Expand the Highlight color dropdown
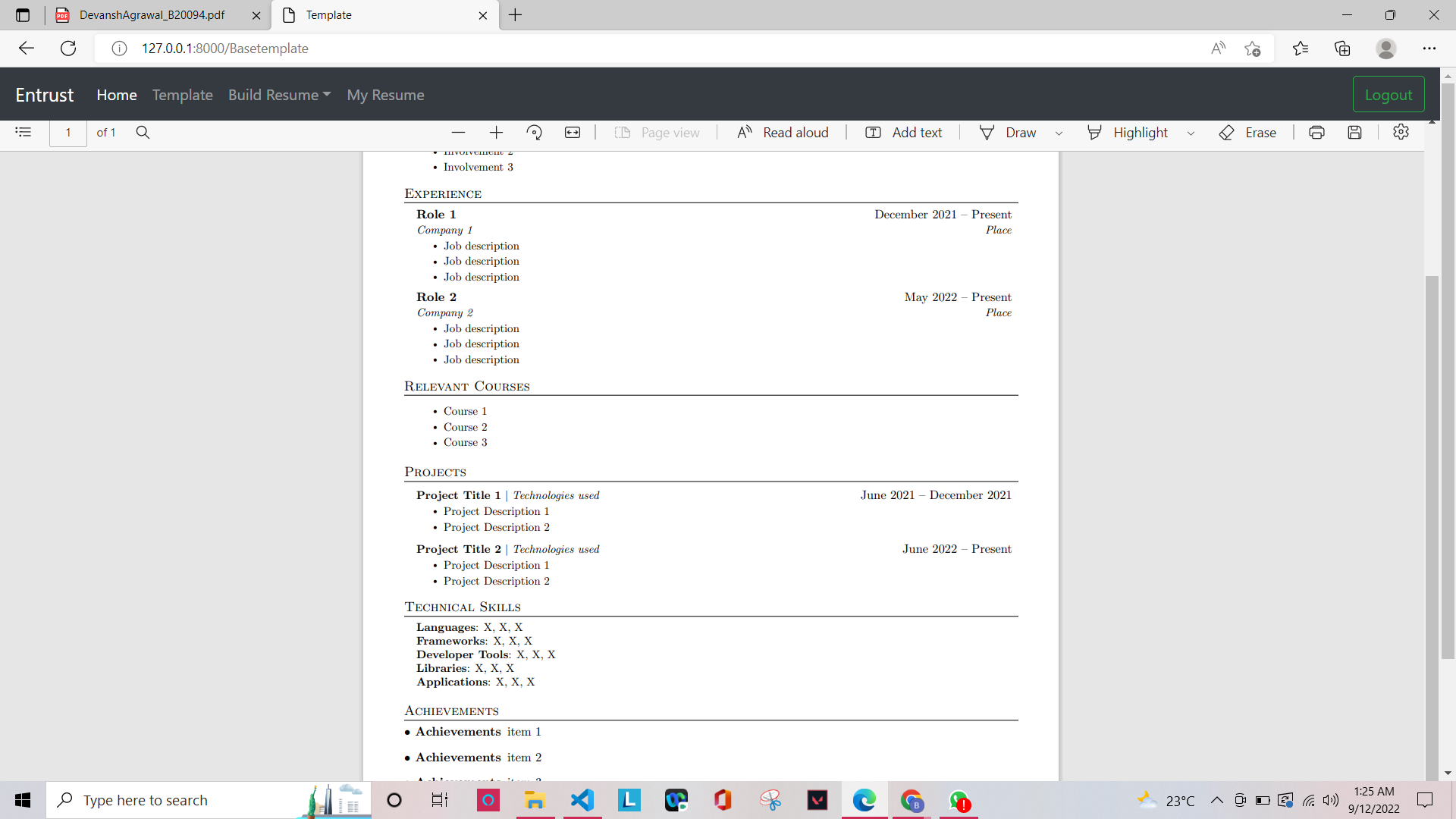This screenshot has width=1456, height=819. (x=1190, y=133)
